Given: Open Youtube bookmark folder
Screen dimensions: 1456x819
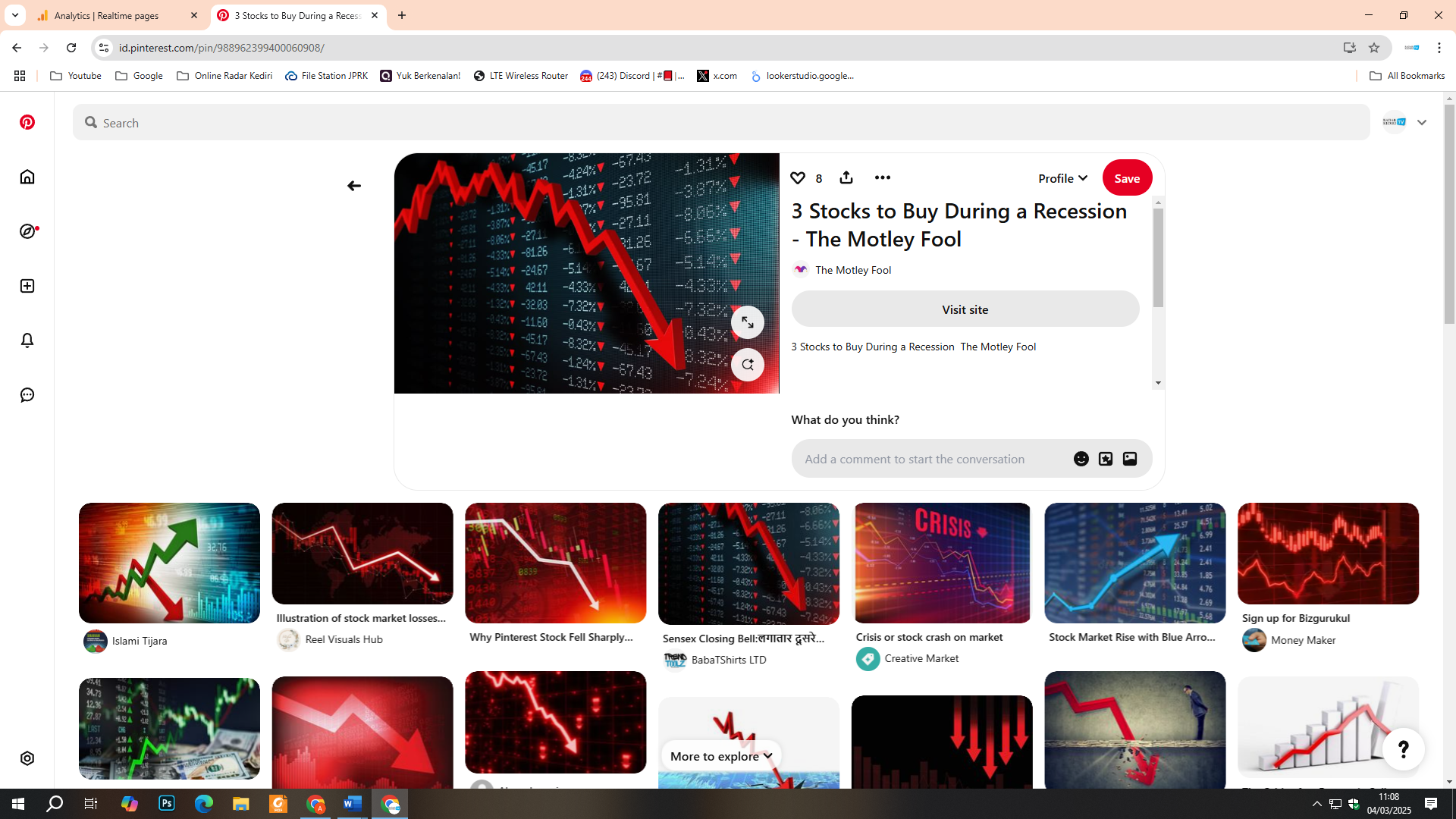Looking at the screenshot, I should tap(76, 76).
